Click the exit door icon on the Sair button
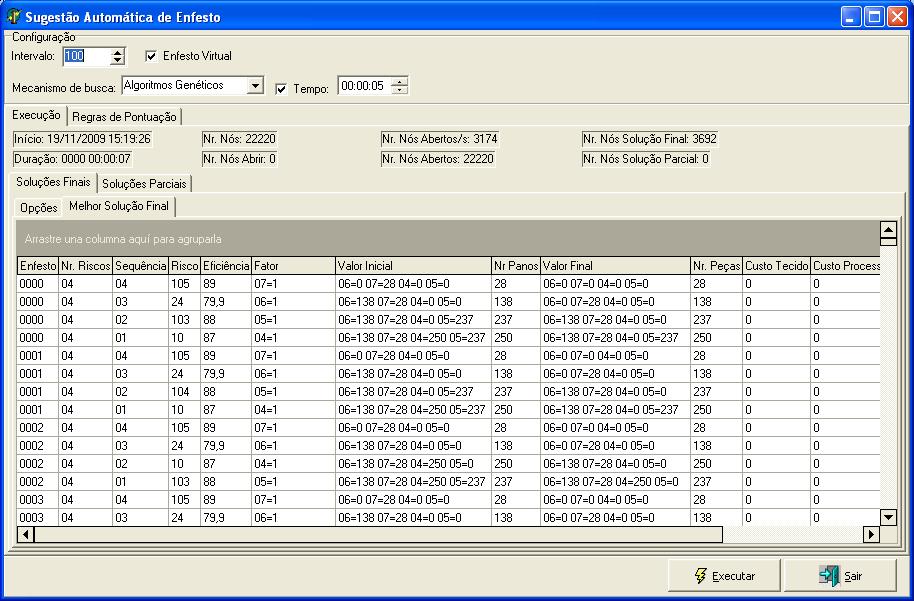Image resolution: width=914 pixels, height=601 pixels. point(829,576)
